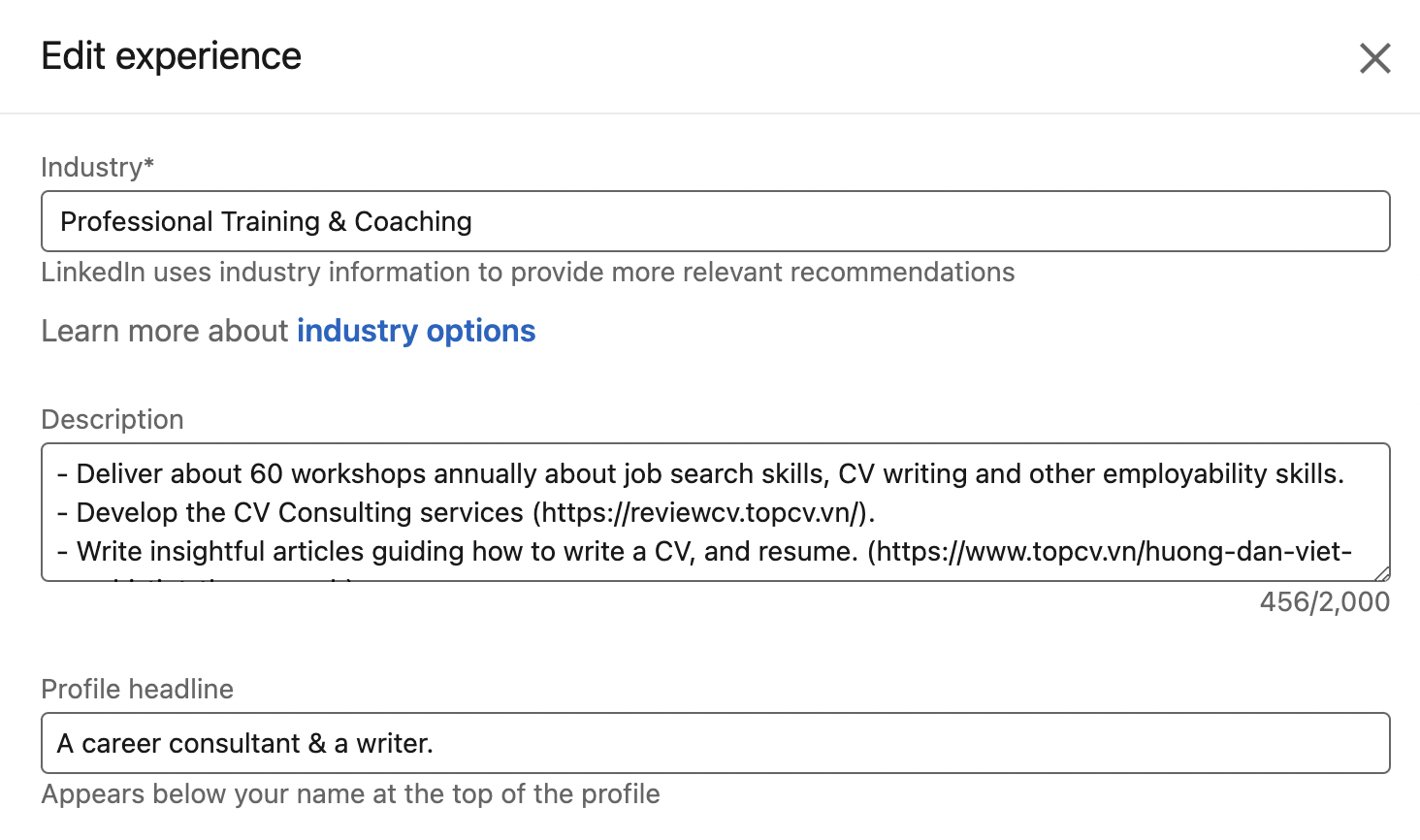Click the Industry field label
This screenshot has height=840, width=1420.
[x=97, y=168]
